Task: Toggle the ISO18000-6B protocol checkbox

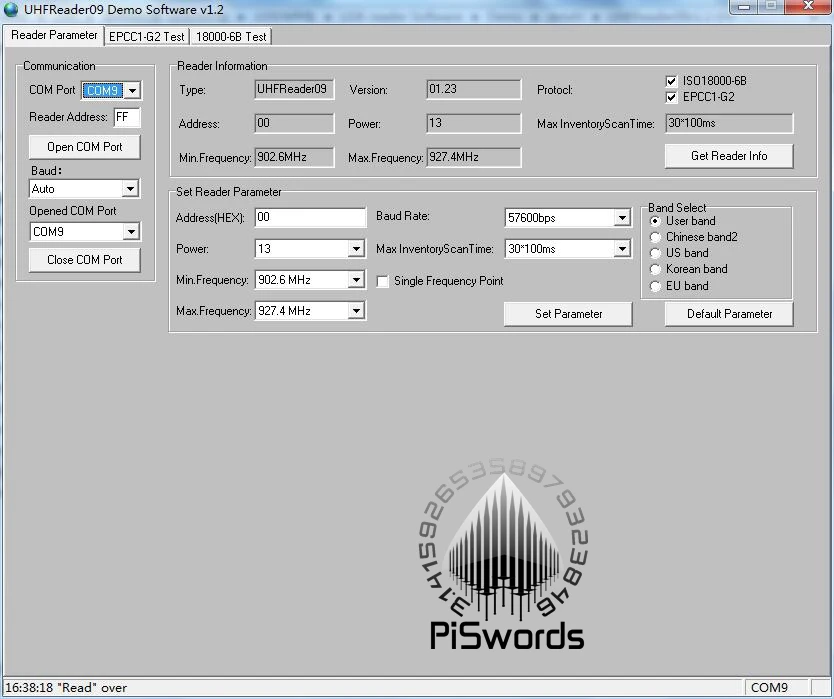Action: click(x=671, y=81)
